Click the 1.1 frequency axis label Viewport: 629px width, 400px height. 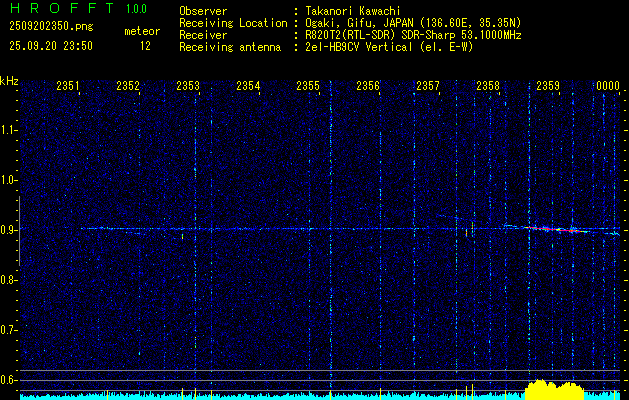[9, 130]
